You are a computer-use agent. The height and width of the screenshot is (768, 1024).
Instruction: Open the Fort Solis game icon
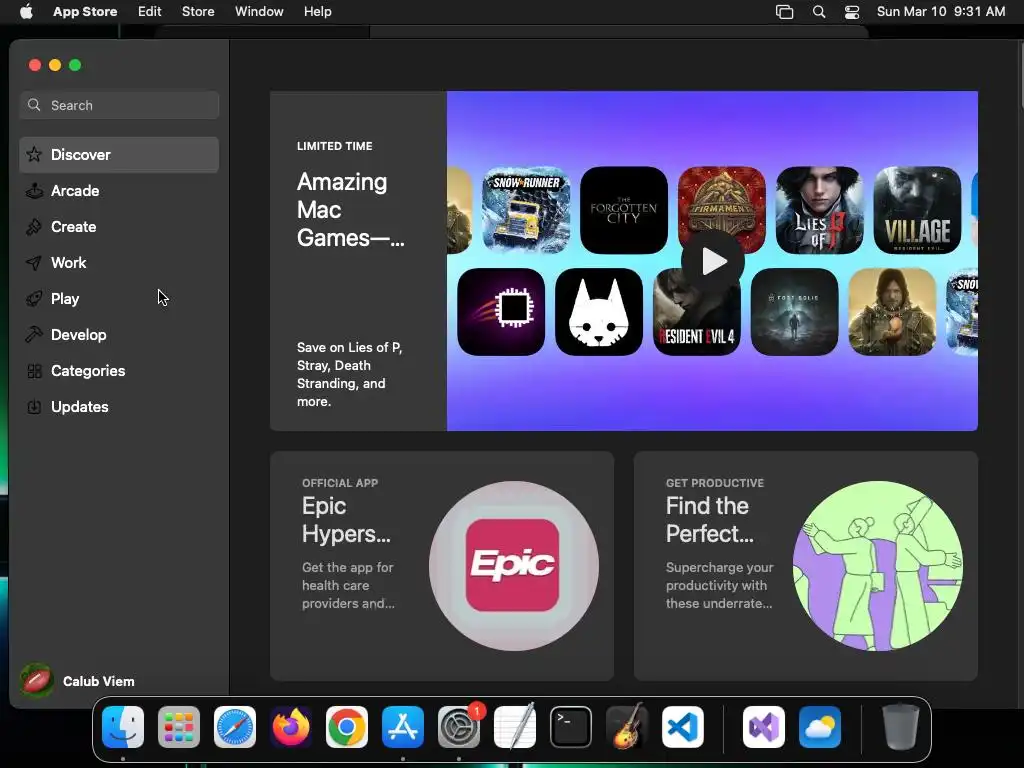(795, 312)
